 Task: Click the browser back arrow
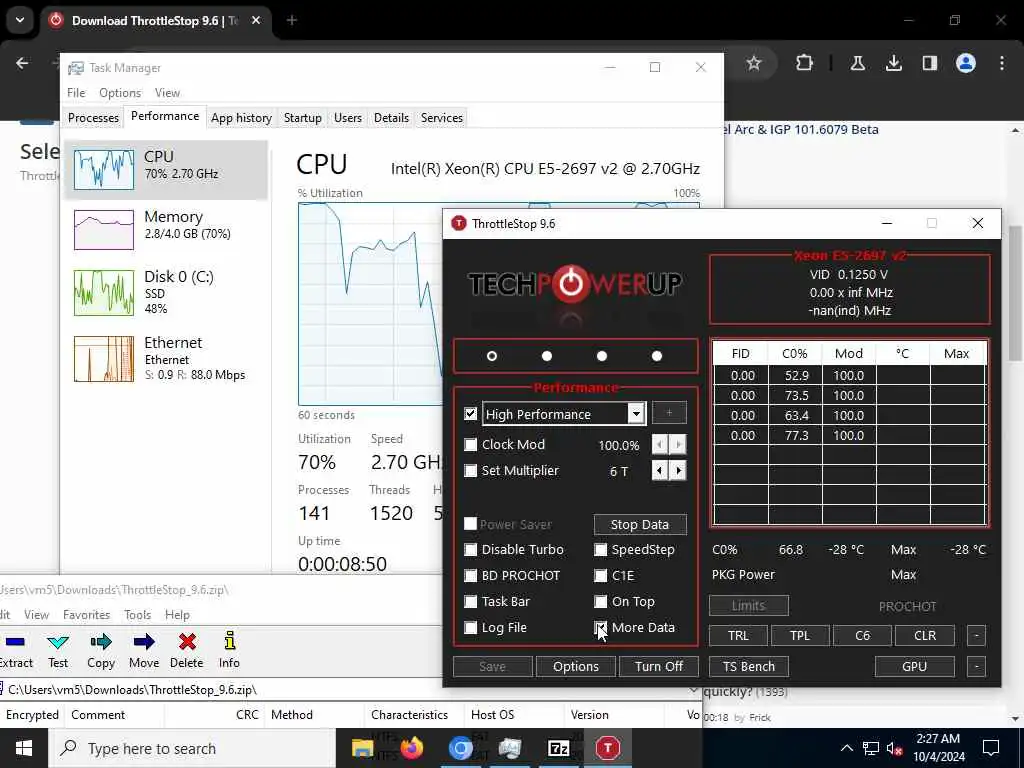pyautogui.click(x=22, y=63)
